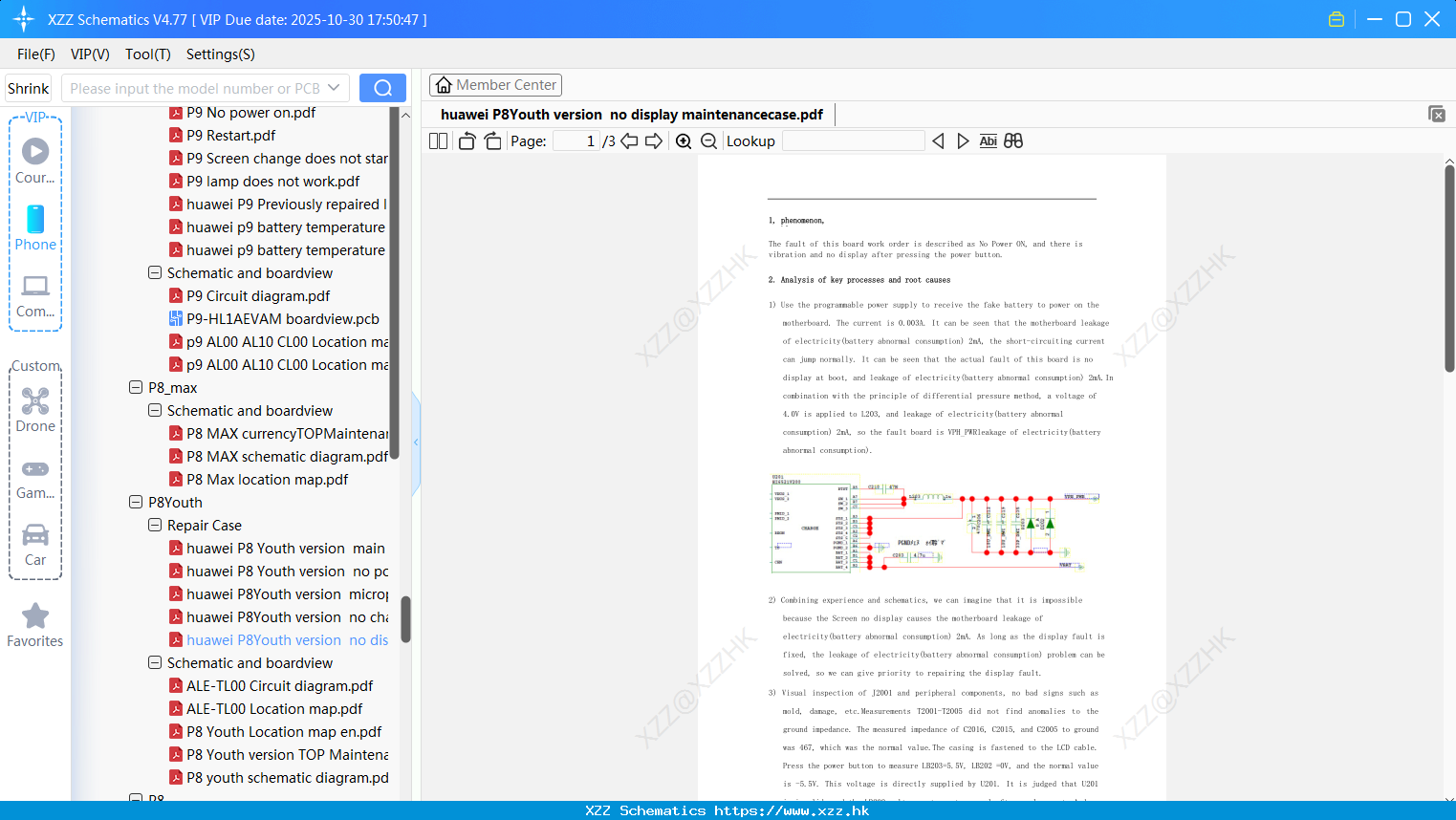This screenshot has width=1456, height=820.
Task: Collapse P9 Schematic and boardview folder
Action: coord(155,273)
